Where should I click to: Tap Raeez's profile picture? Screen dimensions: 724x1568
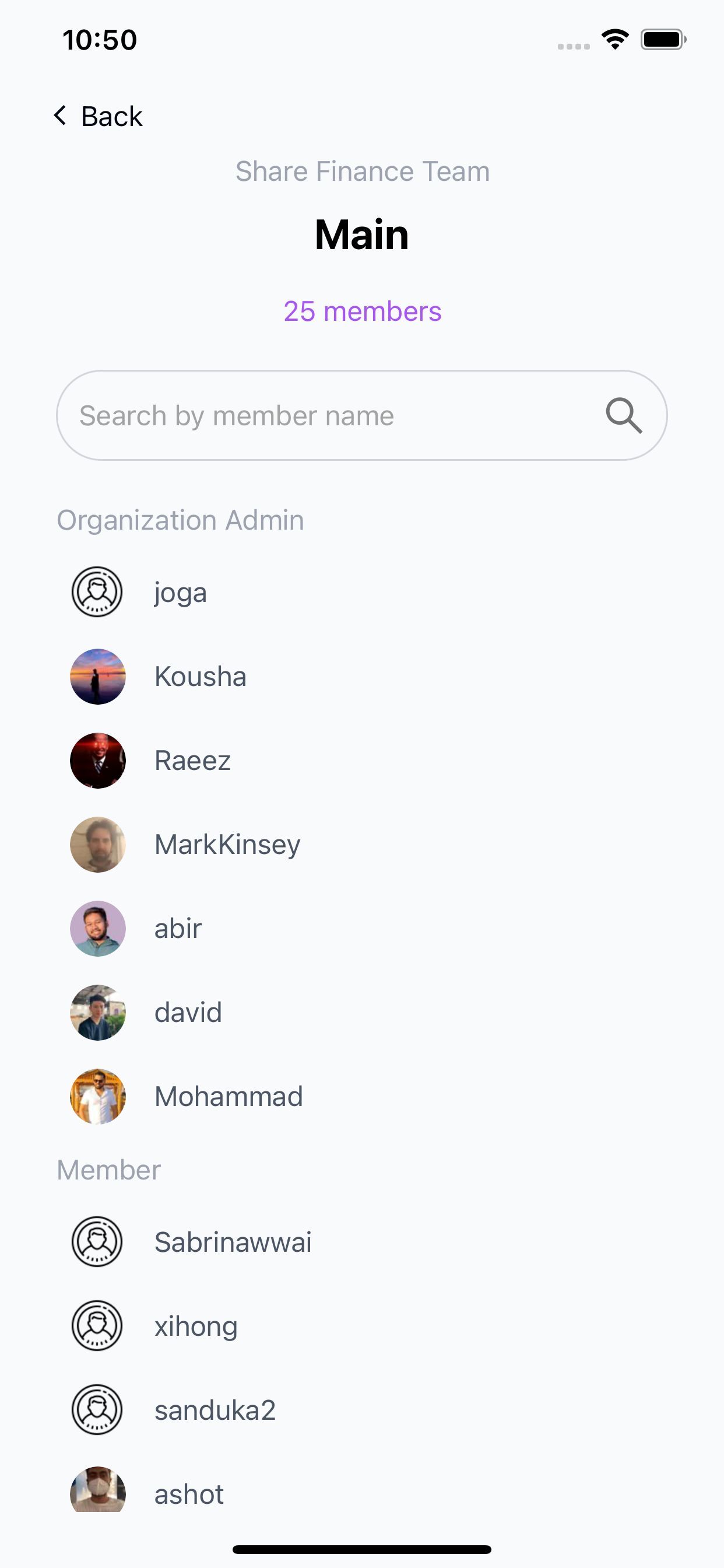coord(97,760)
